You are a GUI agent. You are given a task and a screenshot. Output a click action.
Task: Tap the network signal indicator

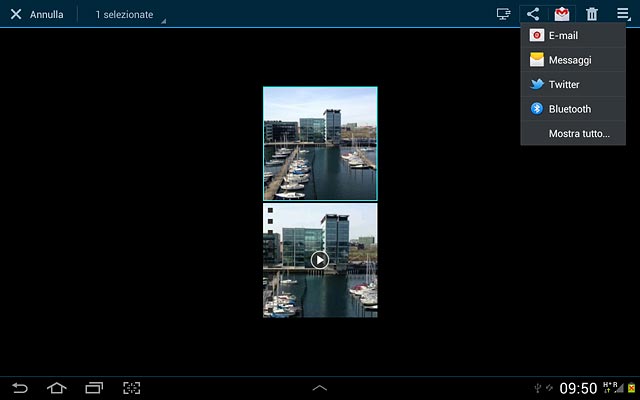[613, 388]
